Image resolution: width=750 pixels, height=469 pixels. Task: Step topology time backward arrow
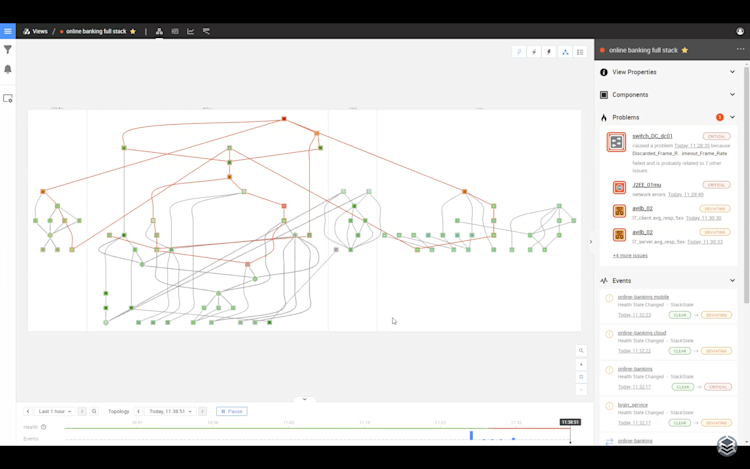[138, 411]
